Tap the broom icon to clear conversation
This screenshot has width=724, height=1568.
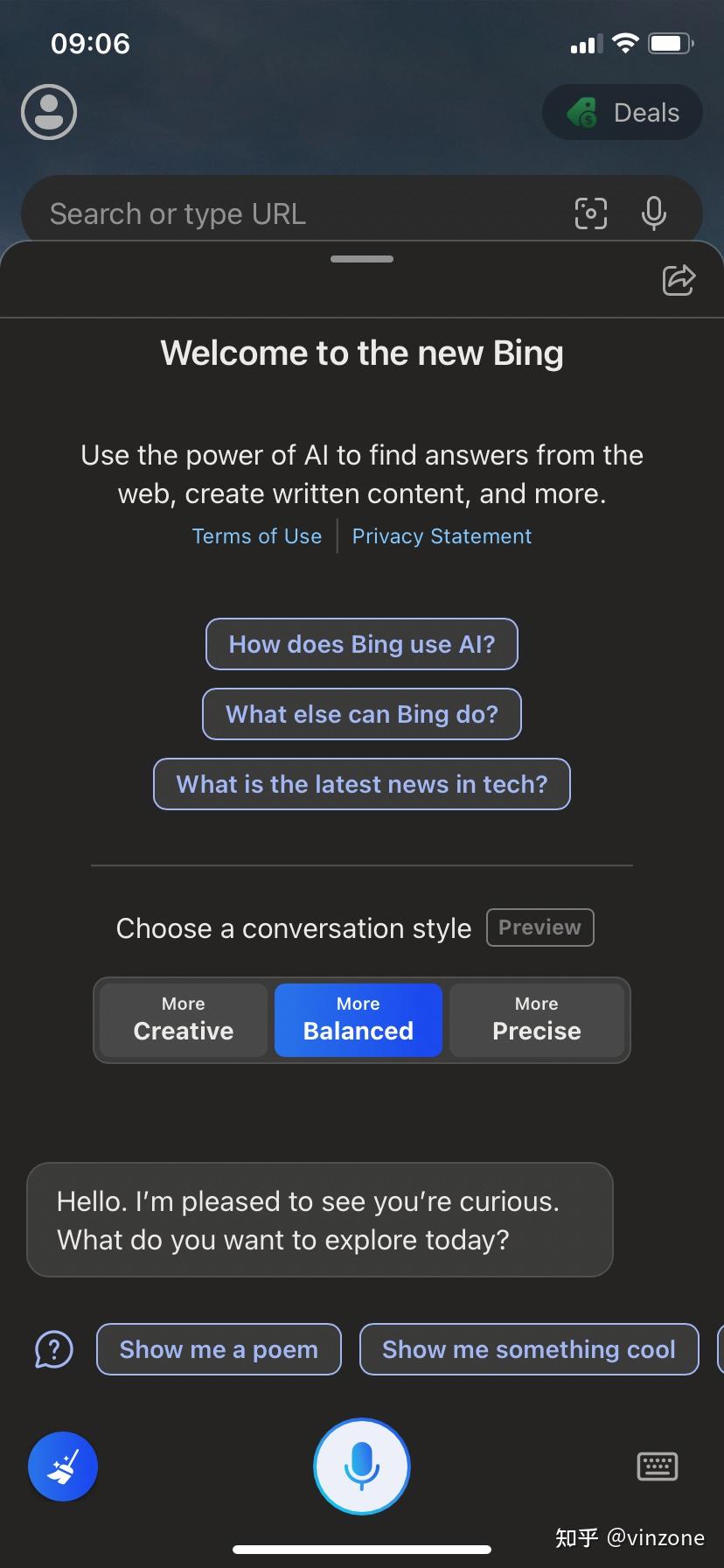coord(62,1466)
